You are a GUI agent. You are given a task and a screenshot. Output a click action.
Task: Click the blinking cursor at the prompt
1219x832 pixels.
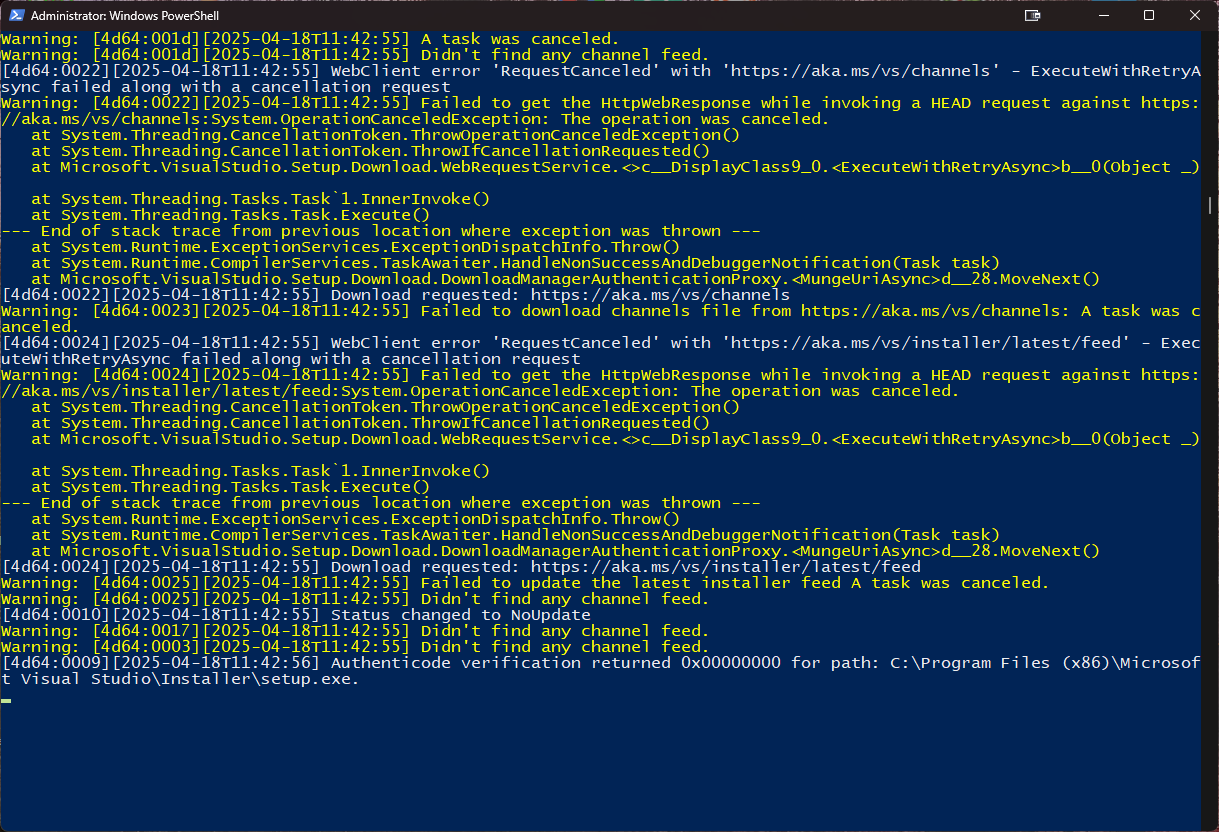(x=6, y=700)
